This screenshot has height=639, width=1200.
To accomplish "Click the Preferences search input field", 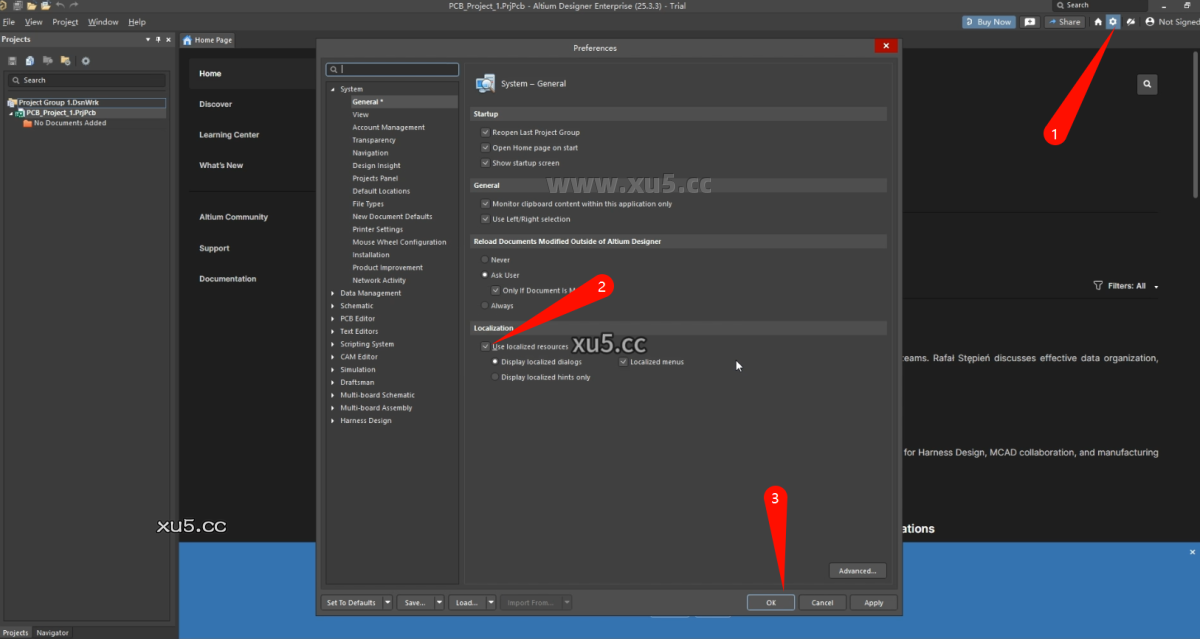I will (x=392, y=69).
